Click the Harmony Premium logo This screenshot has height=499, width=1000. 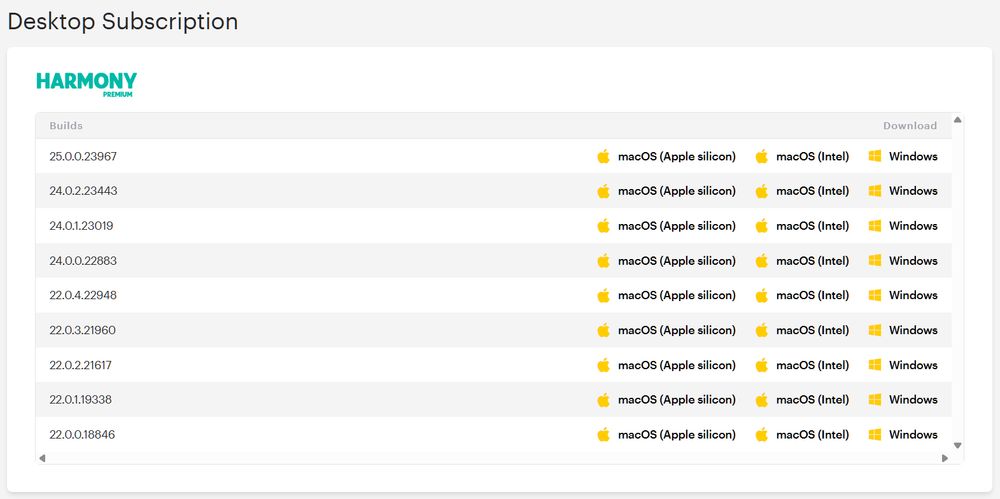87,84
